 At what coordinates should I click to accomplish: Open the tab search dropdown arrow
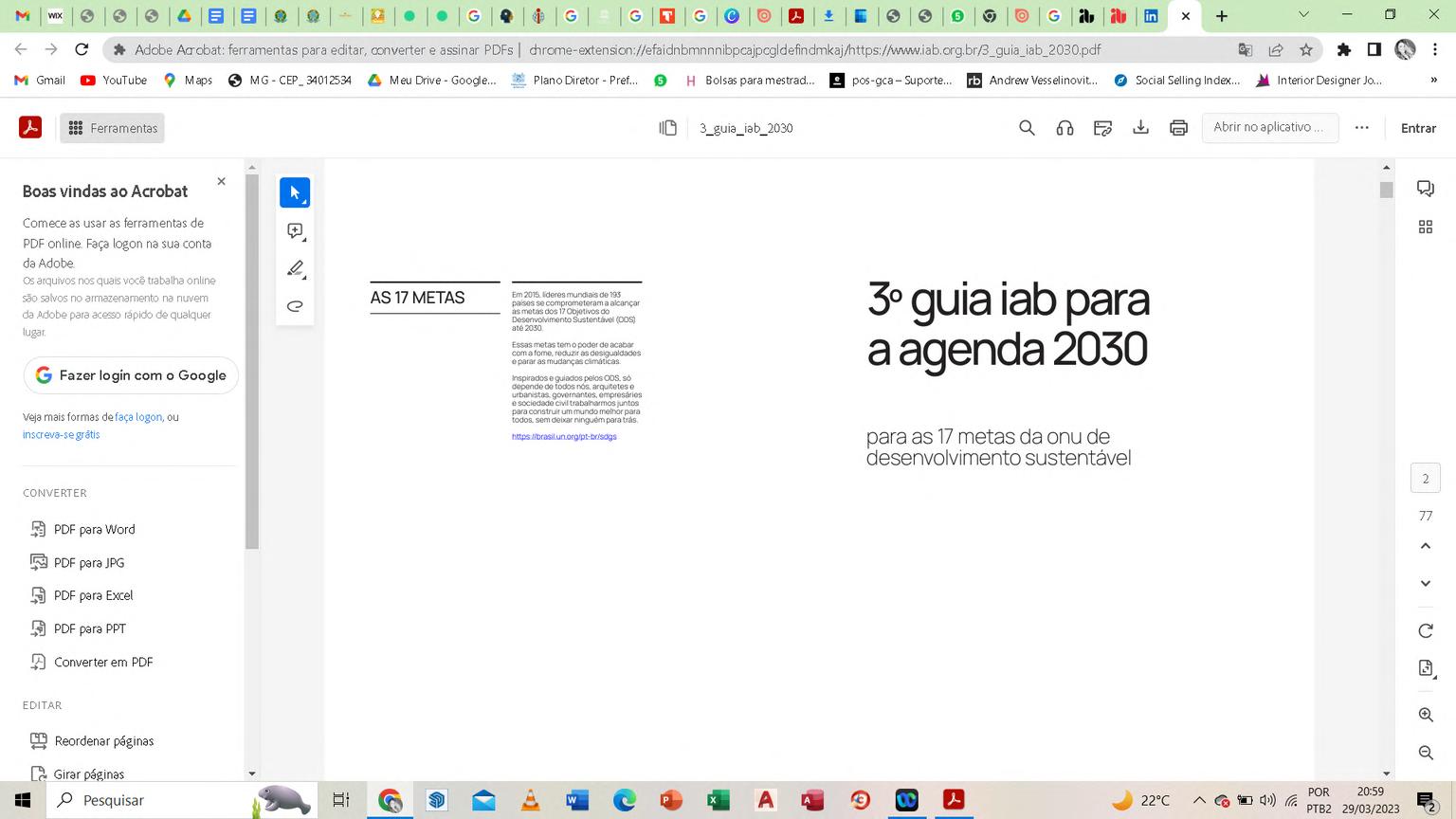(x=1303, y=15)
